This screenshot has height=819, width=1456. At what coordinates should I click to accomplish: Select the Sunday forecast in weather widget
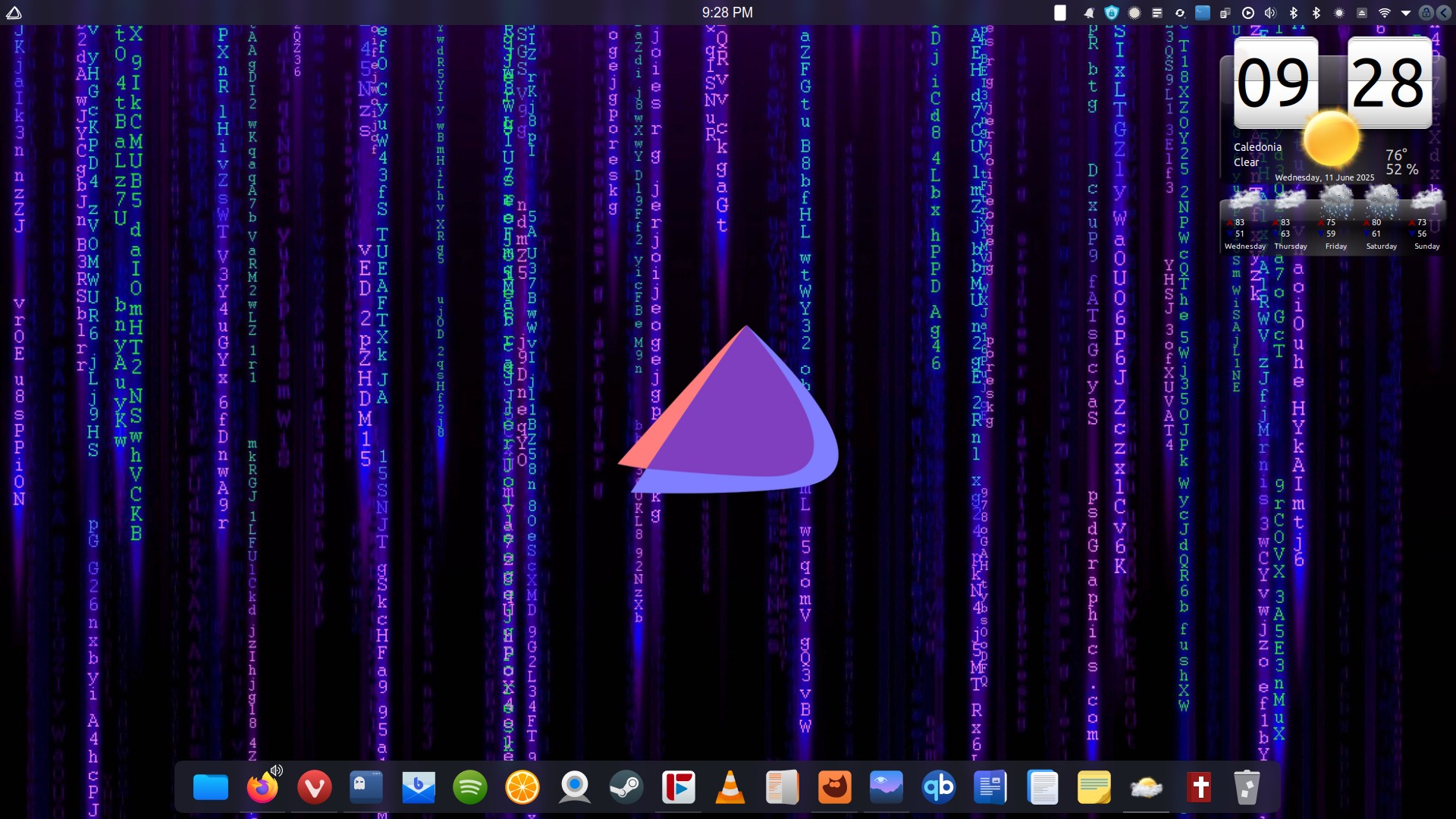point(1426,220)
